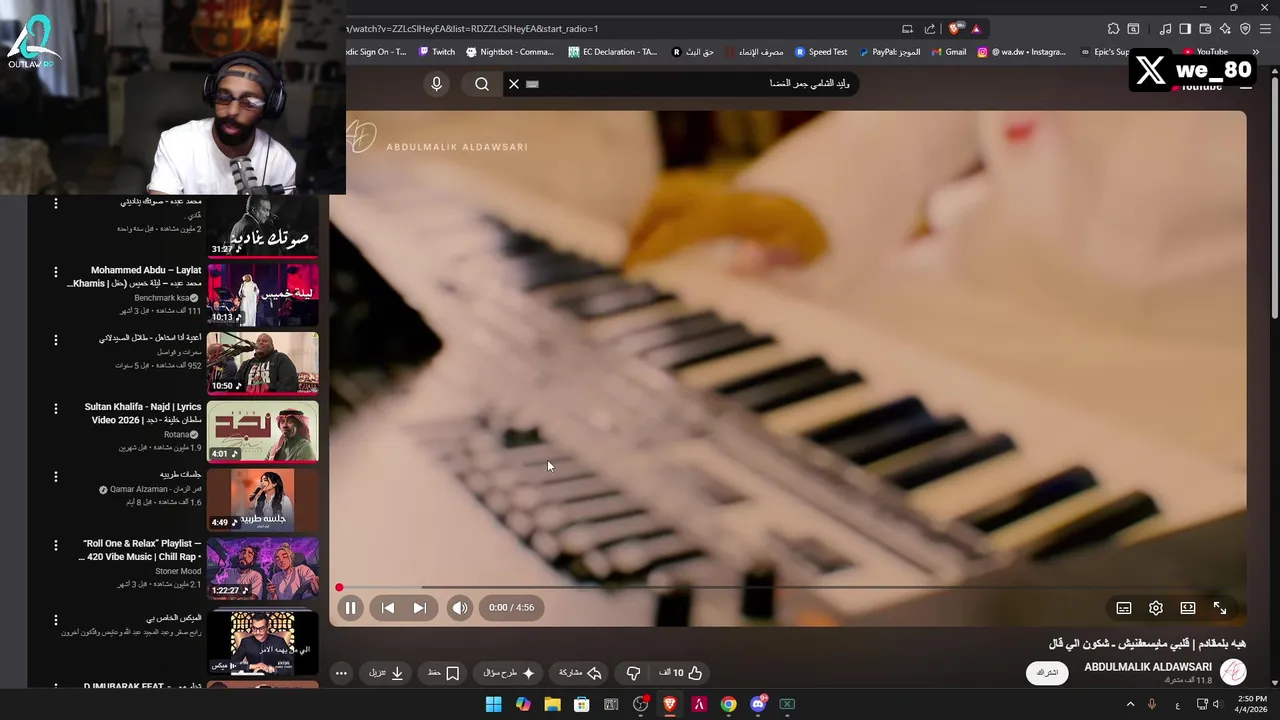Open options menu for the 952 ألف views video

point(55,339)
